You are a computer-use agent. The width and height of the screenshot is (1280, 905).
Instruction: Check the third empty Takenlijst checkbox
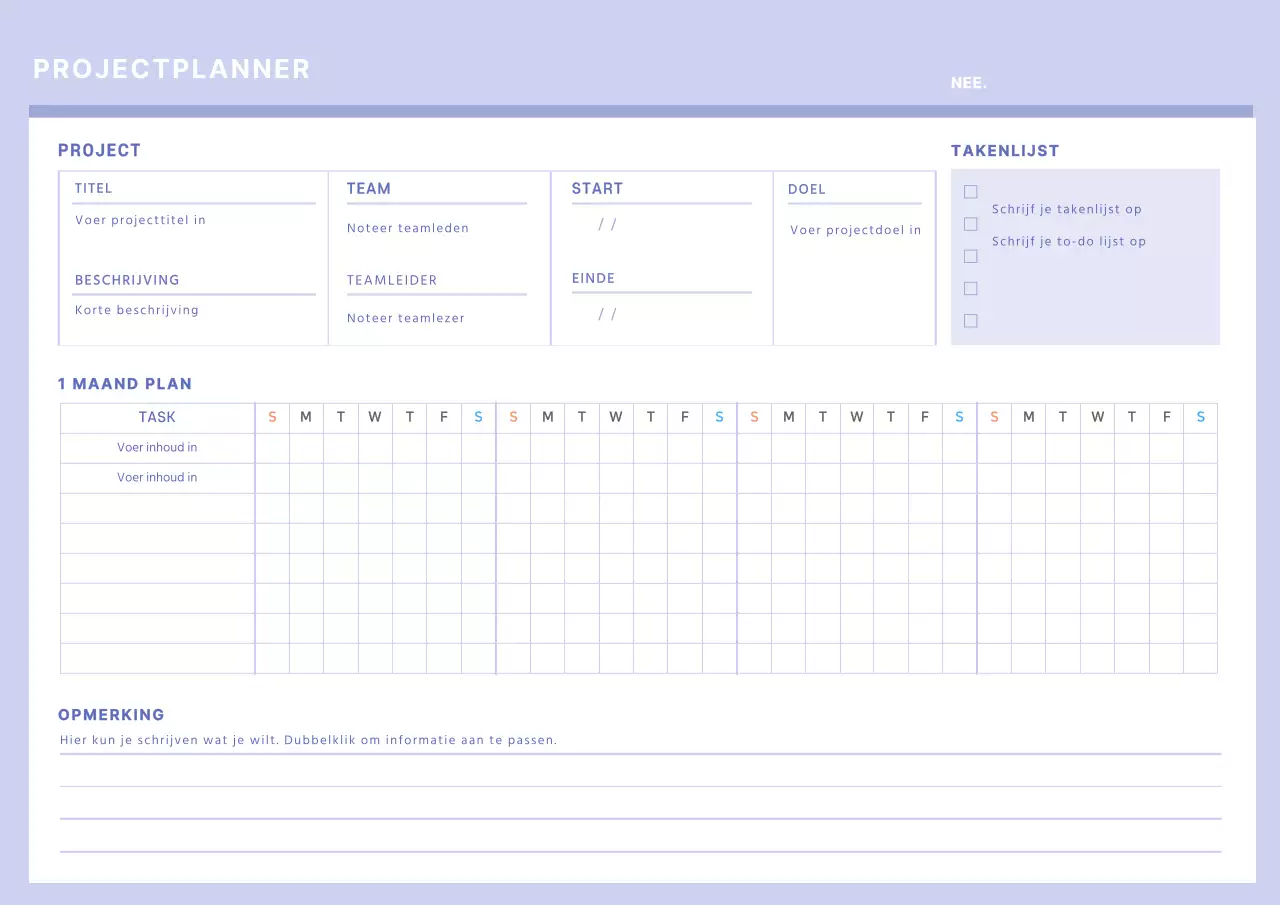click(970, 256)
